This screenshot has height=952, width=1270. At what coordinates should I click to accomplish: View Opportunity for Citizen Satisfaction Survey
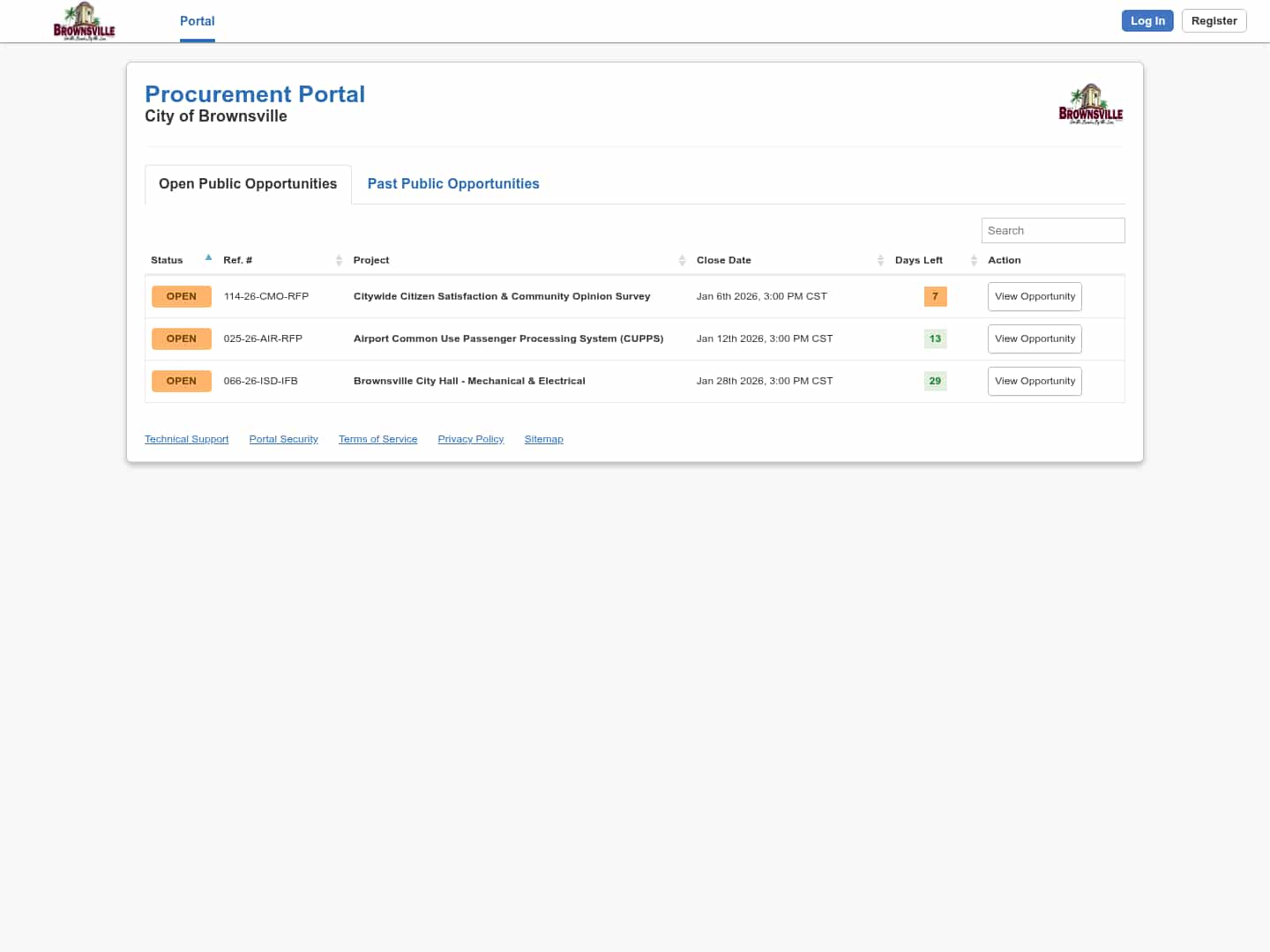coord(1035,296)
